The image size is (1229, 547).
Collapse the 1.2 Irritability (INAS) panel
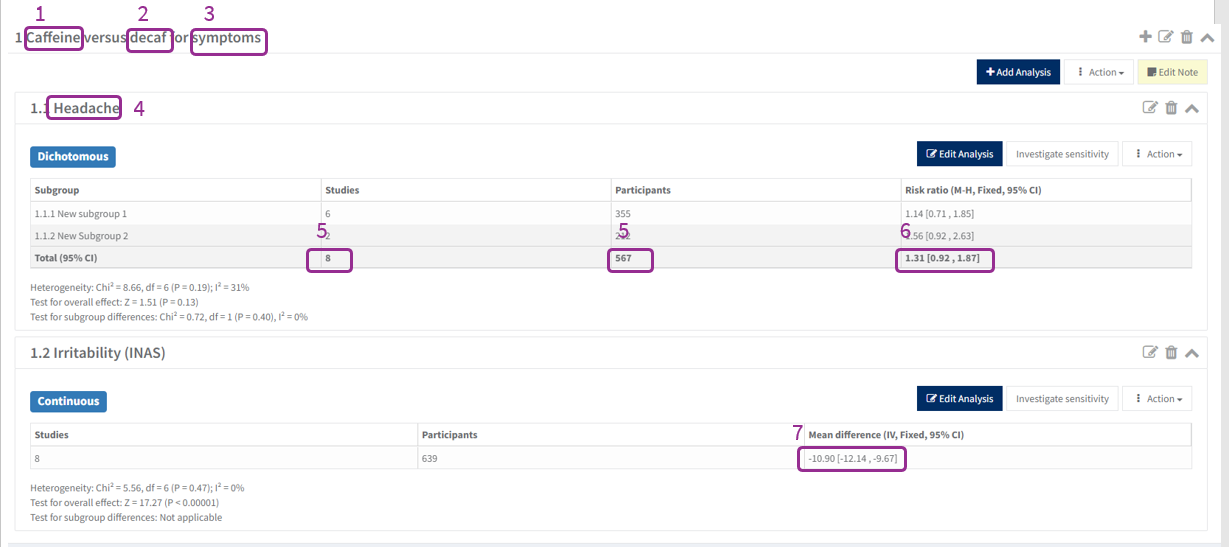click(1191, 352)
